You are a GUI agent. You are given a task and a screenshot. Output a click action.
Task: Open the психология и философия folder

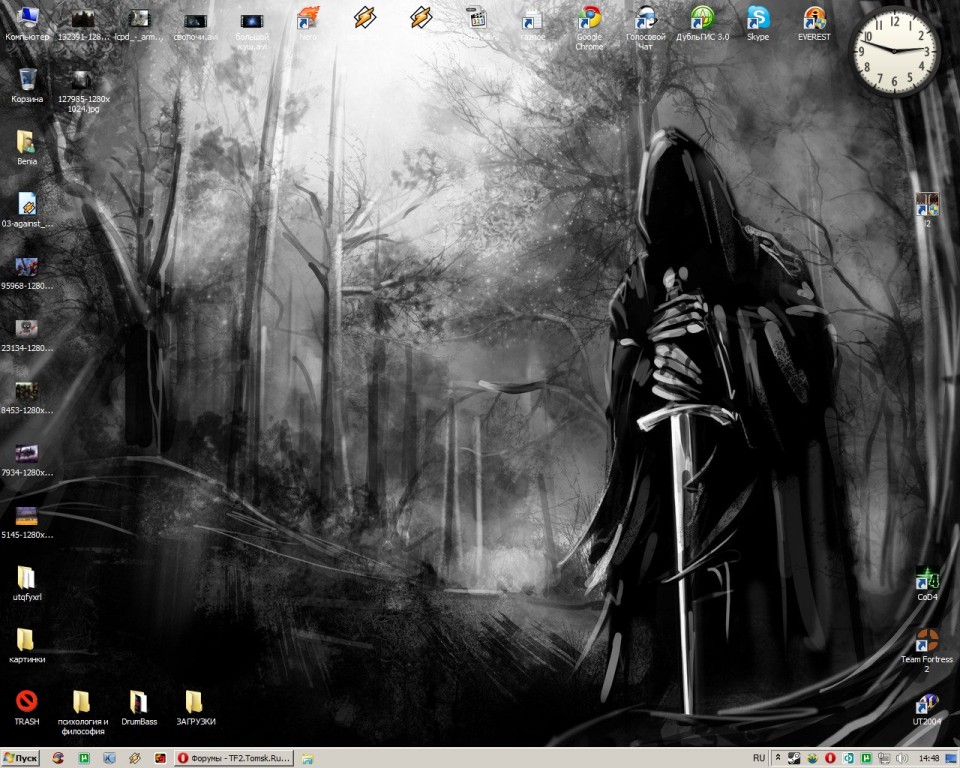click(x=83, y=712)
